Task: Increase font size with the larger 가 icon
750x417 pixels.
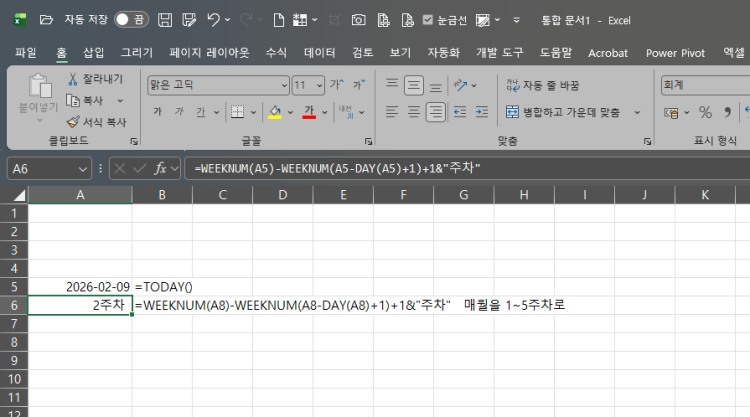Action: coord(337,85)
